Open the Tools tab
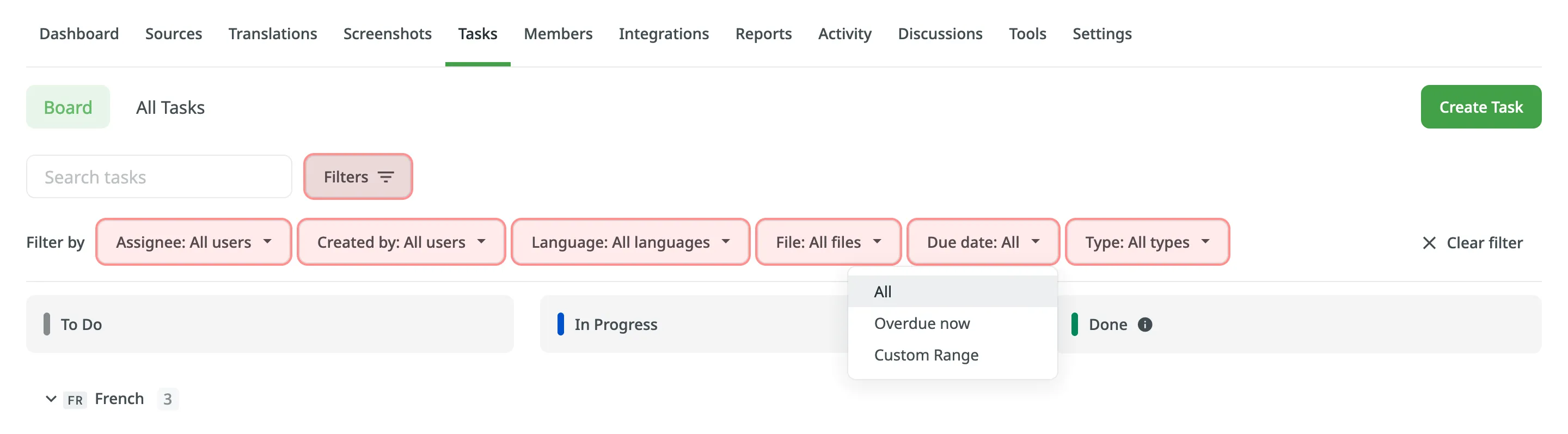 (x=1027, y=34)
